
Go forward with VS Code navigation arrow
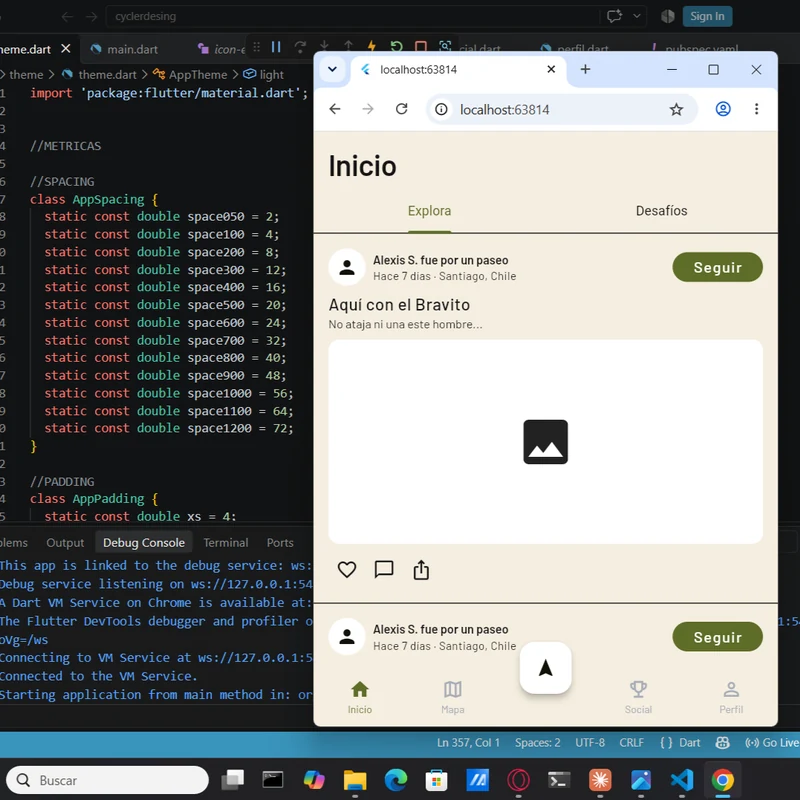(x=91, y=17)
